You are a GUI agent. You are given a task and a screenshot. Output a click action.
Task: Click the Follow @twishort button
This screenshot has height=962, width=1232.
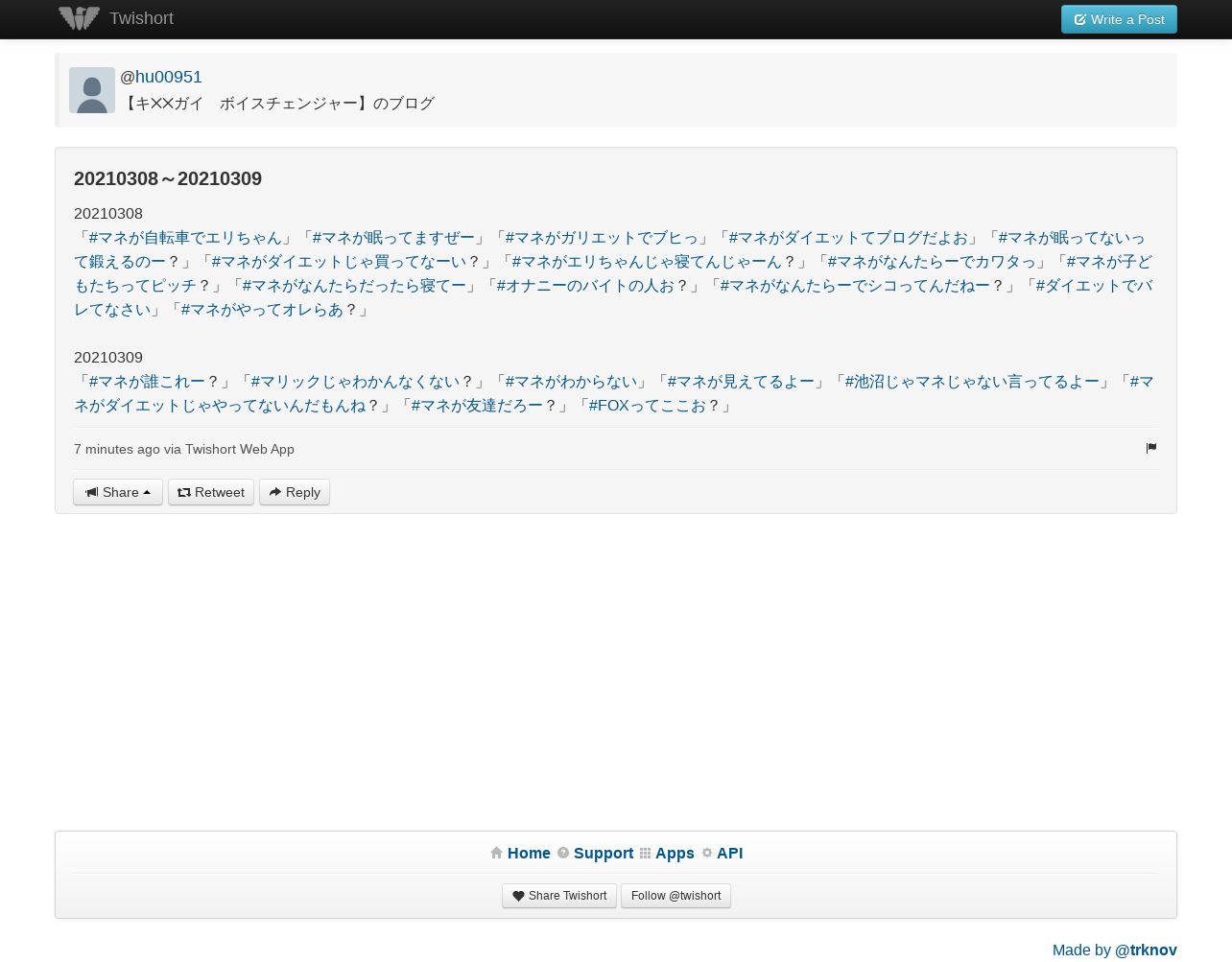tap(675, 896)
